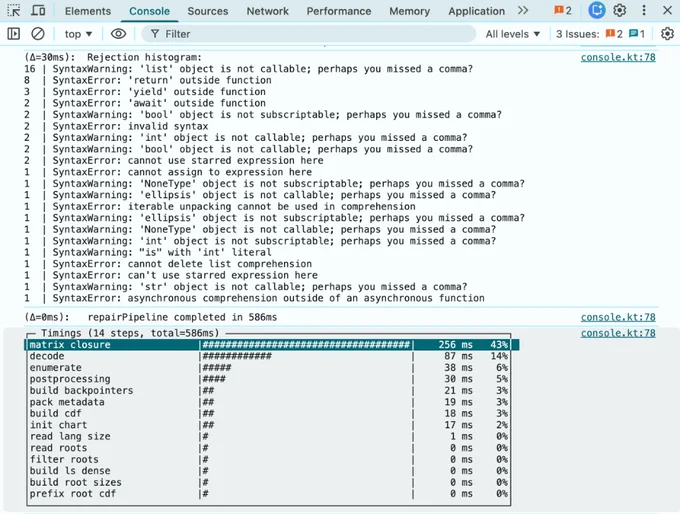The height and width of the screenshot is (514, 680).
Task: Click the init chart timing row
Action: pyautogui.click(x=268, y=425)
